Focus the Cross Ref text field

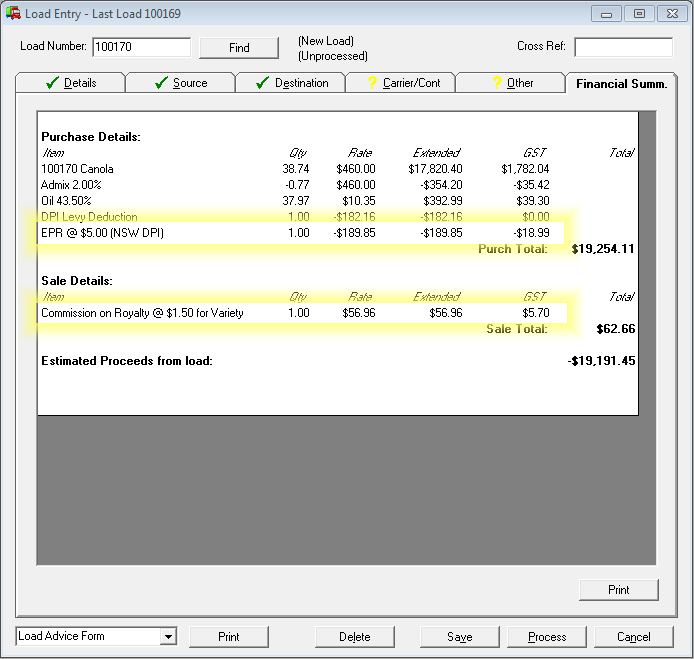pyautogui.click(x=623, y=47)
